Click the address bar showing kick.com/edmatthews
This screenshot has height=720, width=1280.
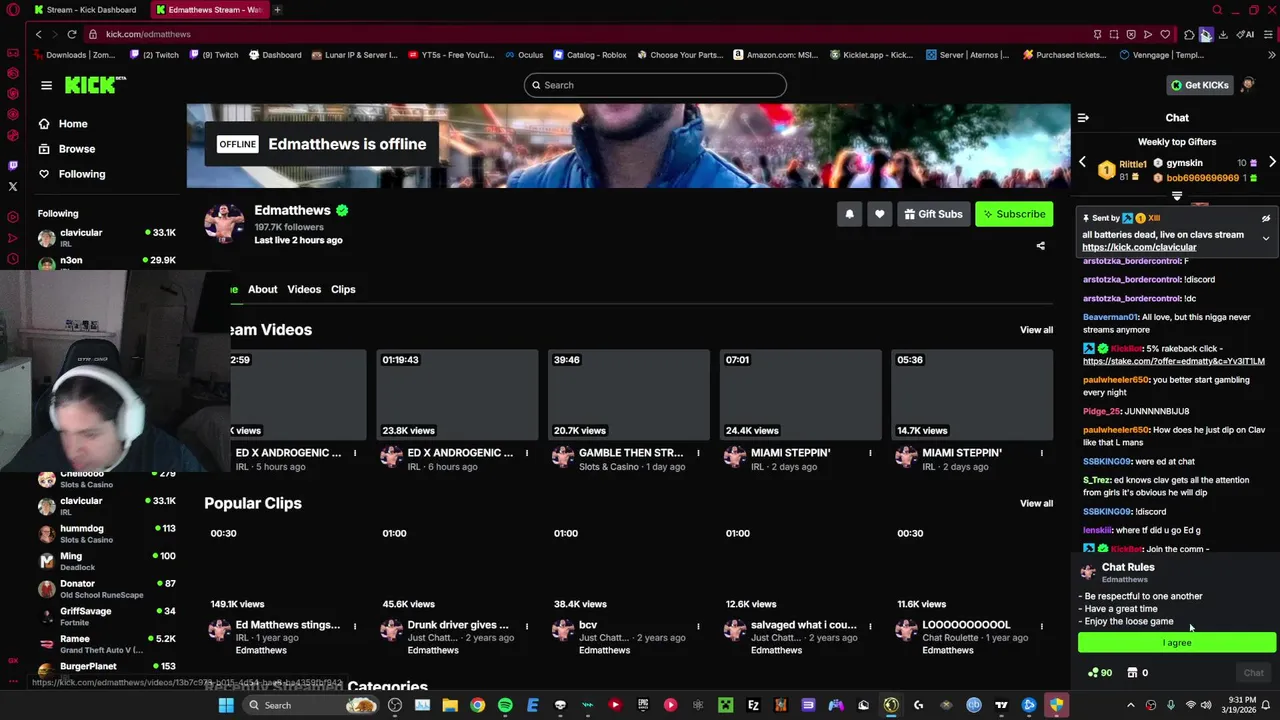tap(148, 34)
